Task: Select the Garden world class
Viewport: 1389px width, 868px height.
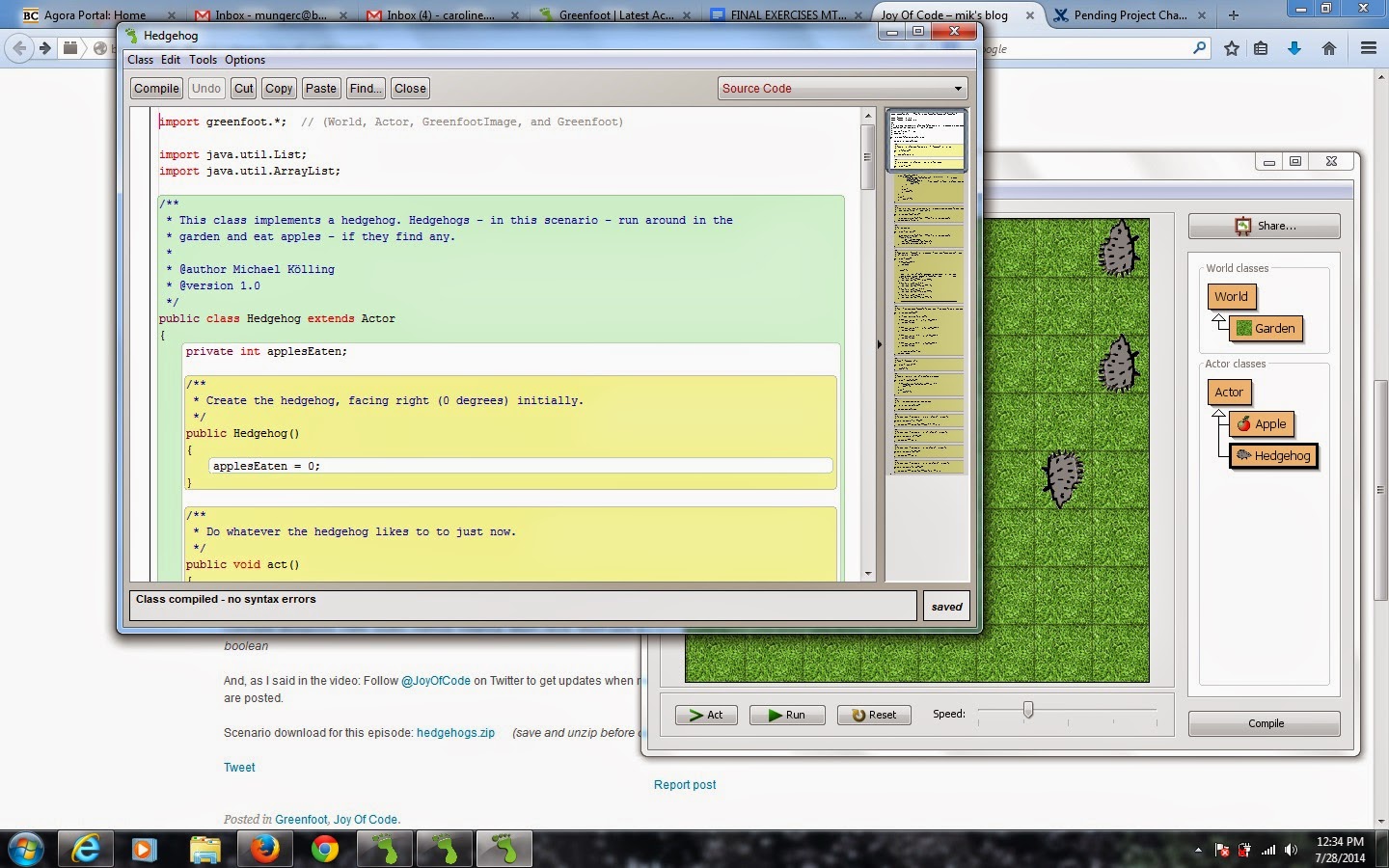Action: [1266, 328]
